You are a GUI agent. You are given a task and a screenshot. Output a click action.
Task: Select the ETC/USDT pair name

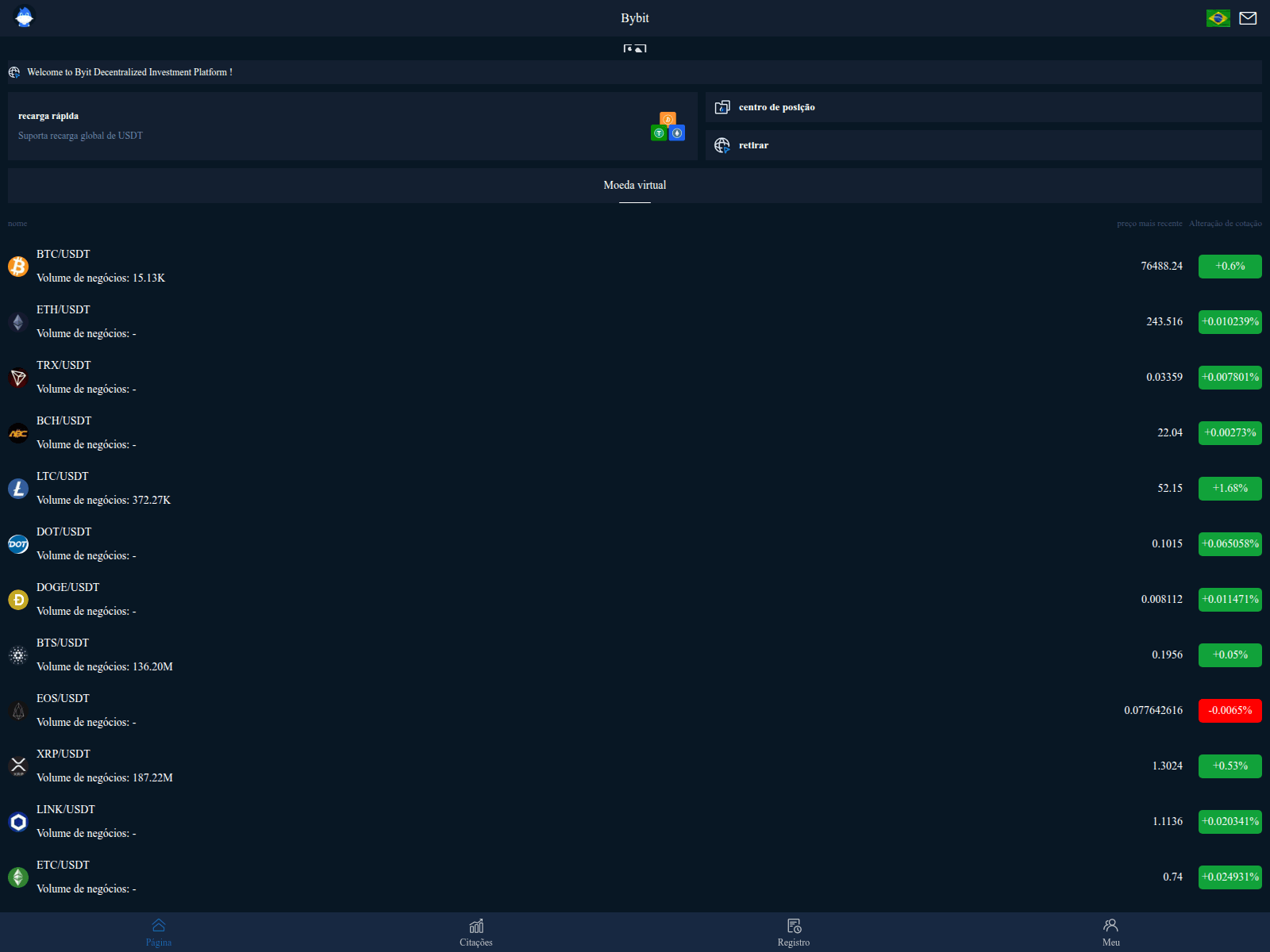63,865
